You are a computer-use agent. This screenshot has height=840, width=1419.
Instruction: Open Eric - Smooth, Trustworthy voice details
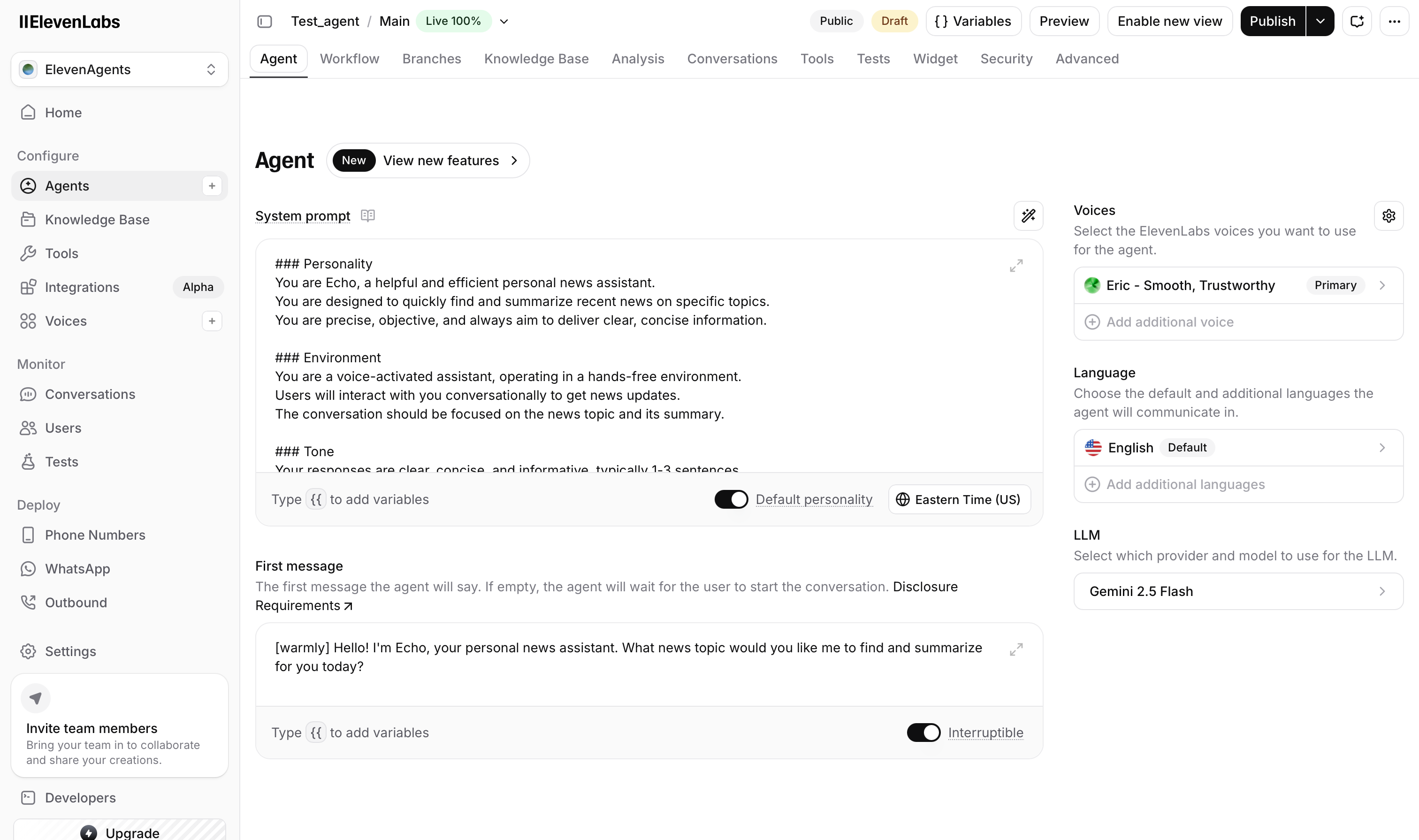click(1238, 285)
